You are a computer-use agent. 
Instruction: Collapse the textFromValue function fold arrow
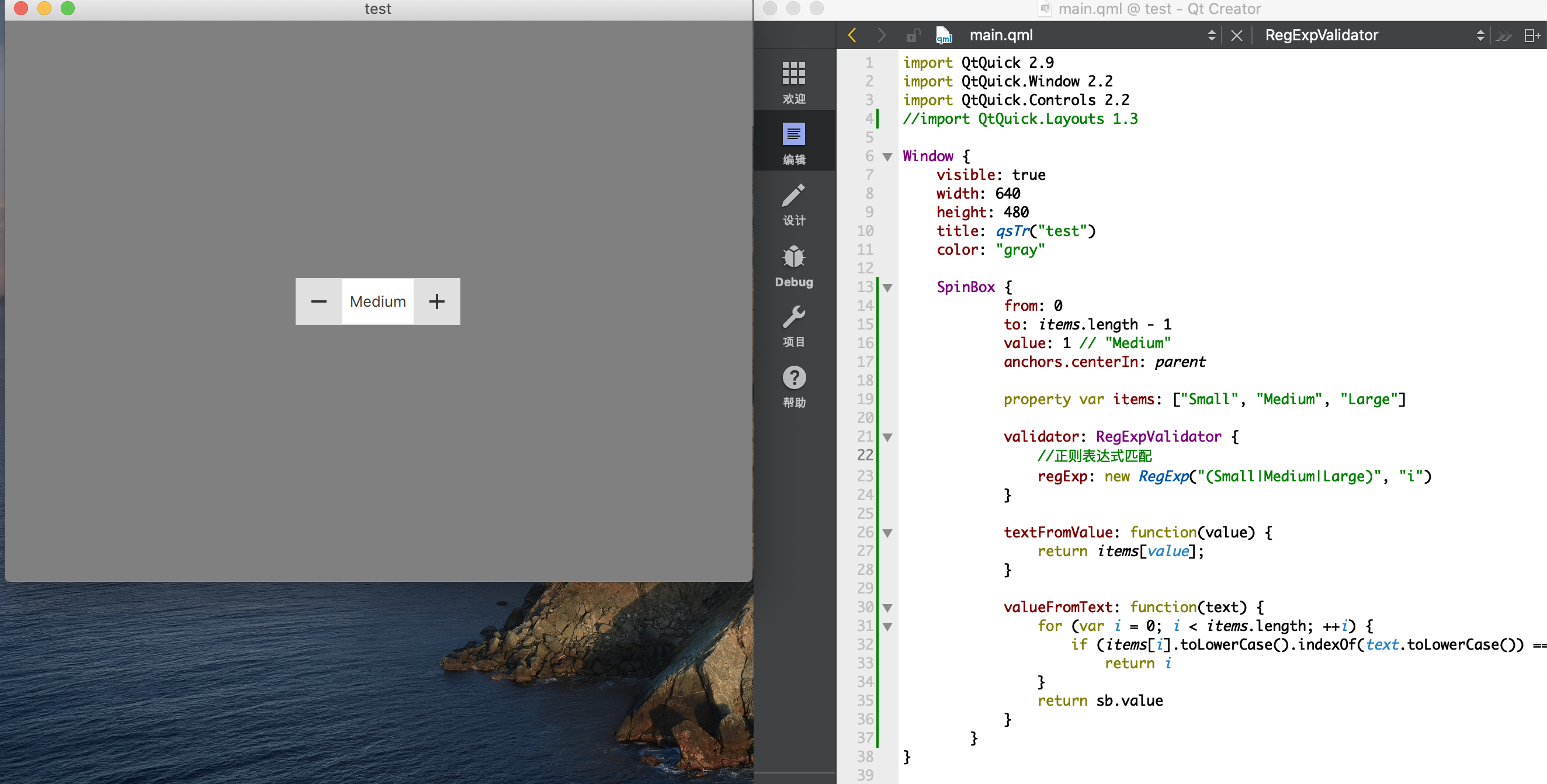click(887, 533)
